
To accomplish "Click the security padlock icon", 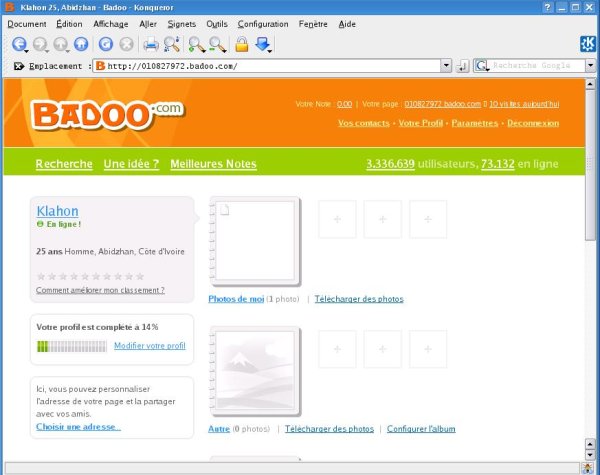I will [241, 44].
